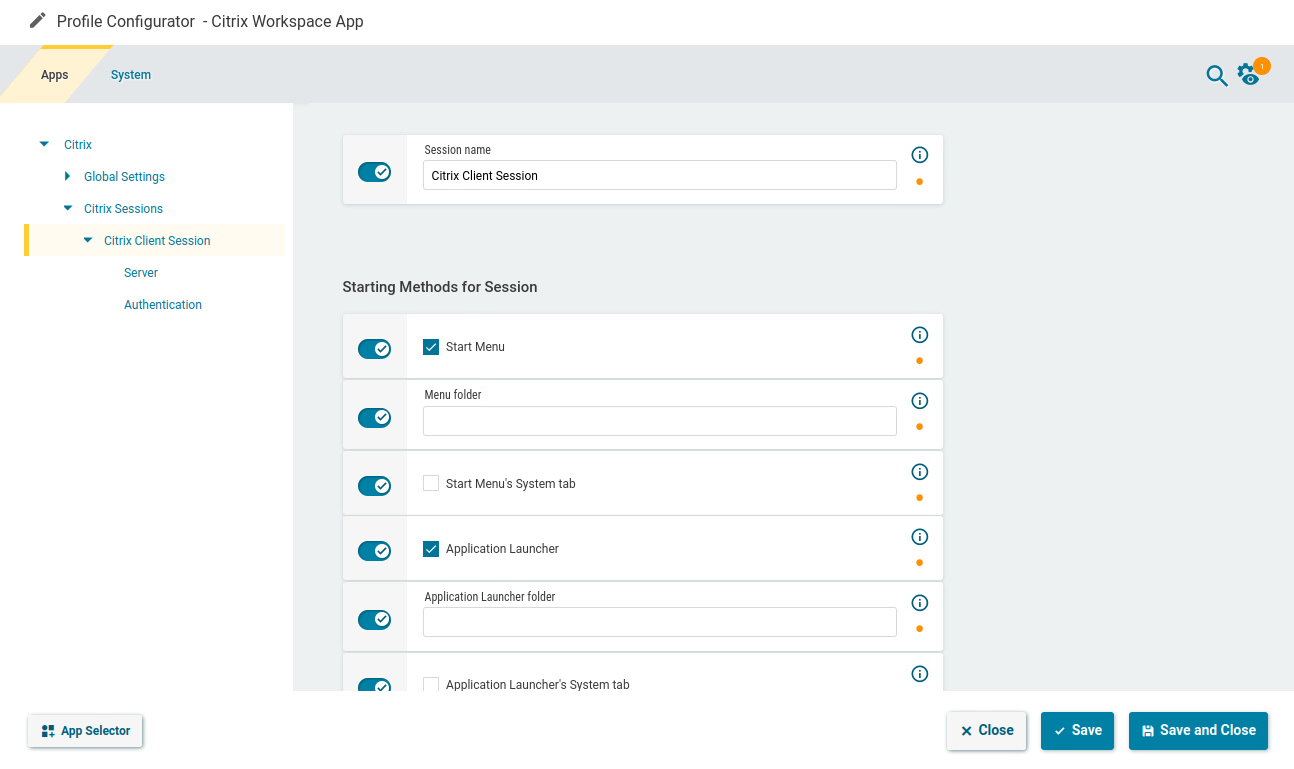Click inside the Menu folder input field
1294x769 pixels.
[x=659, y=421]
